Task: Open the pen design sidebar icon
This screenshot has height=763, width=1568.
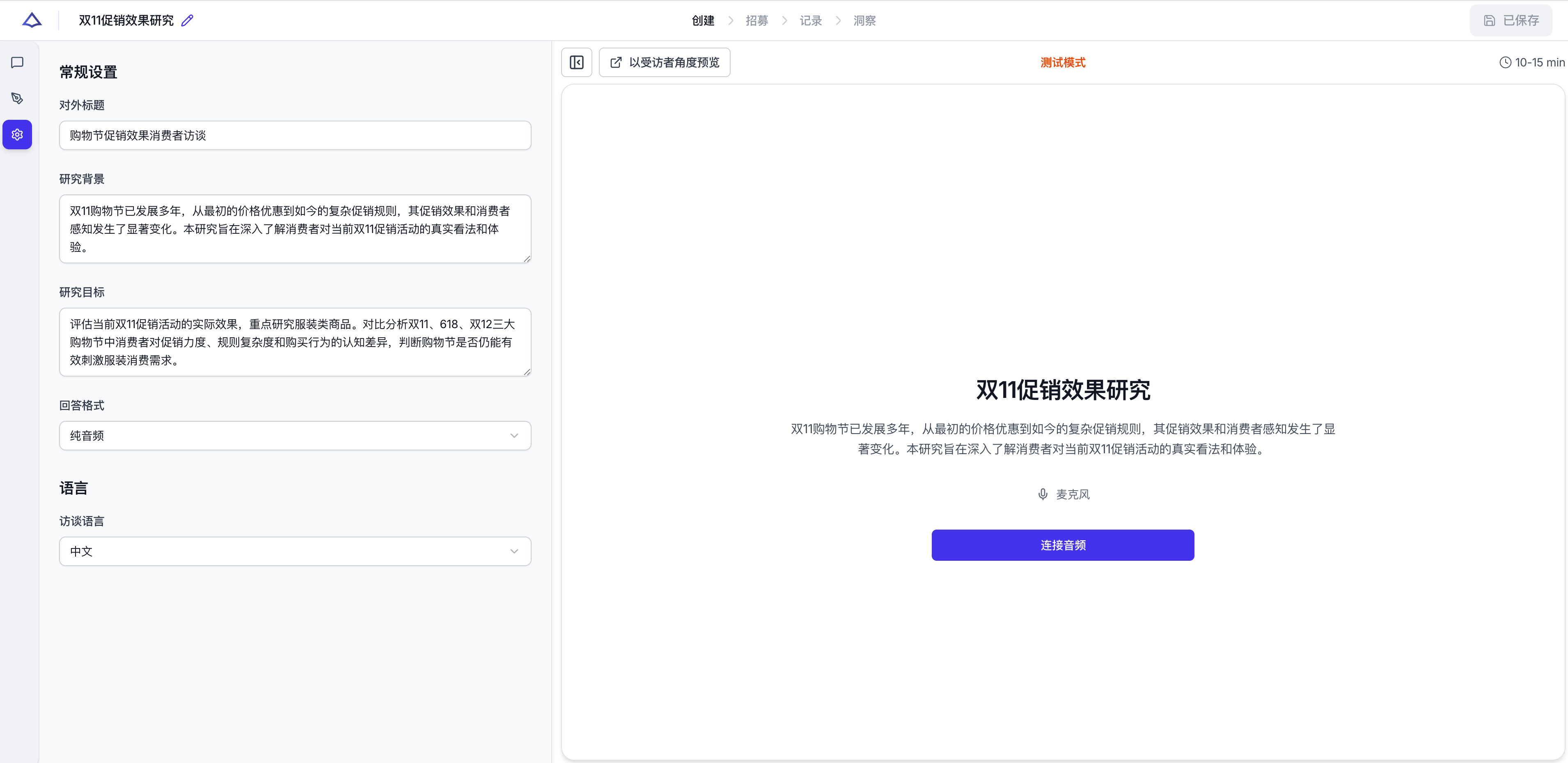Action: [17, 98]
